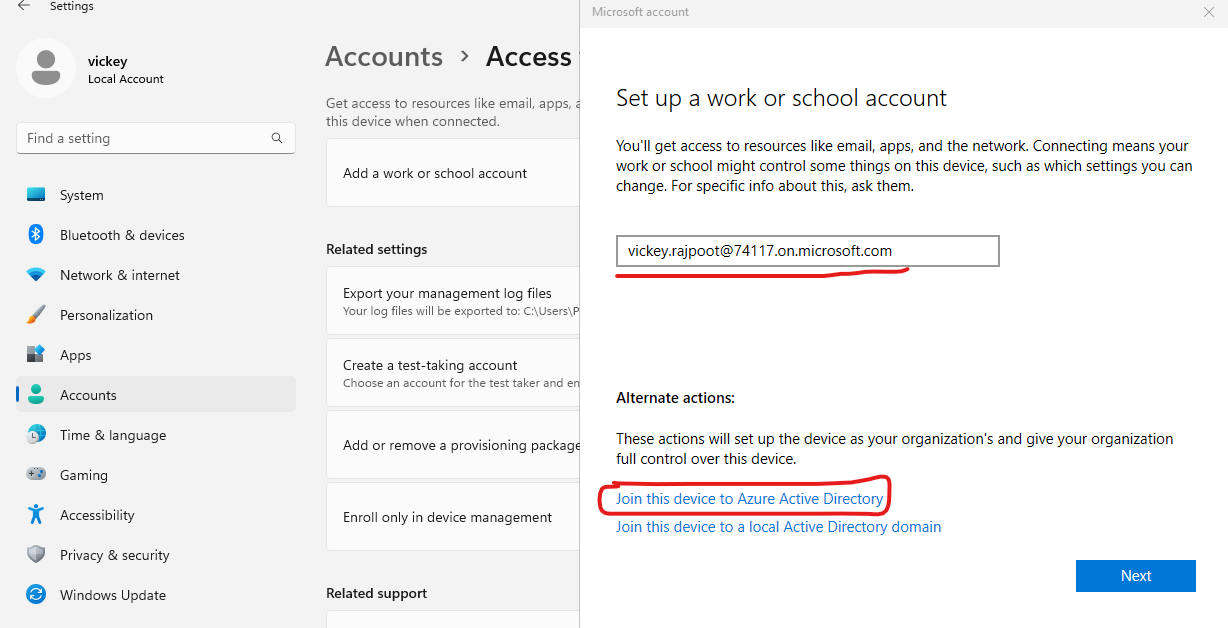Click the back arrow in Settings

tap(24, 6)
